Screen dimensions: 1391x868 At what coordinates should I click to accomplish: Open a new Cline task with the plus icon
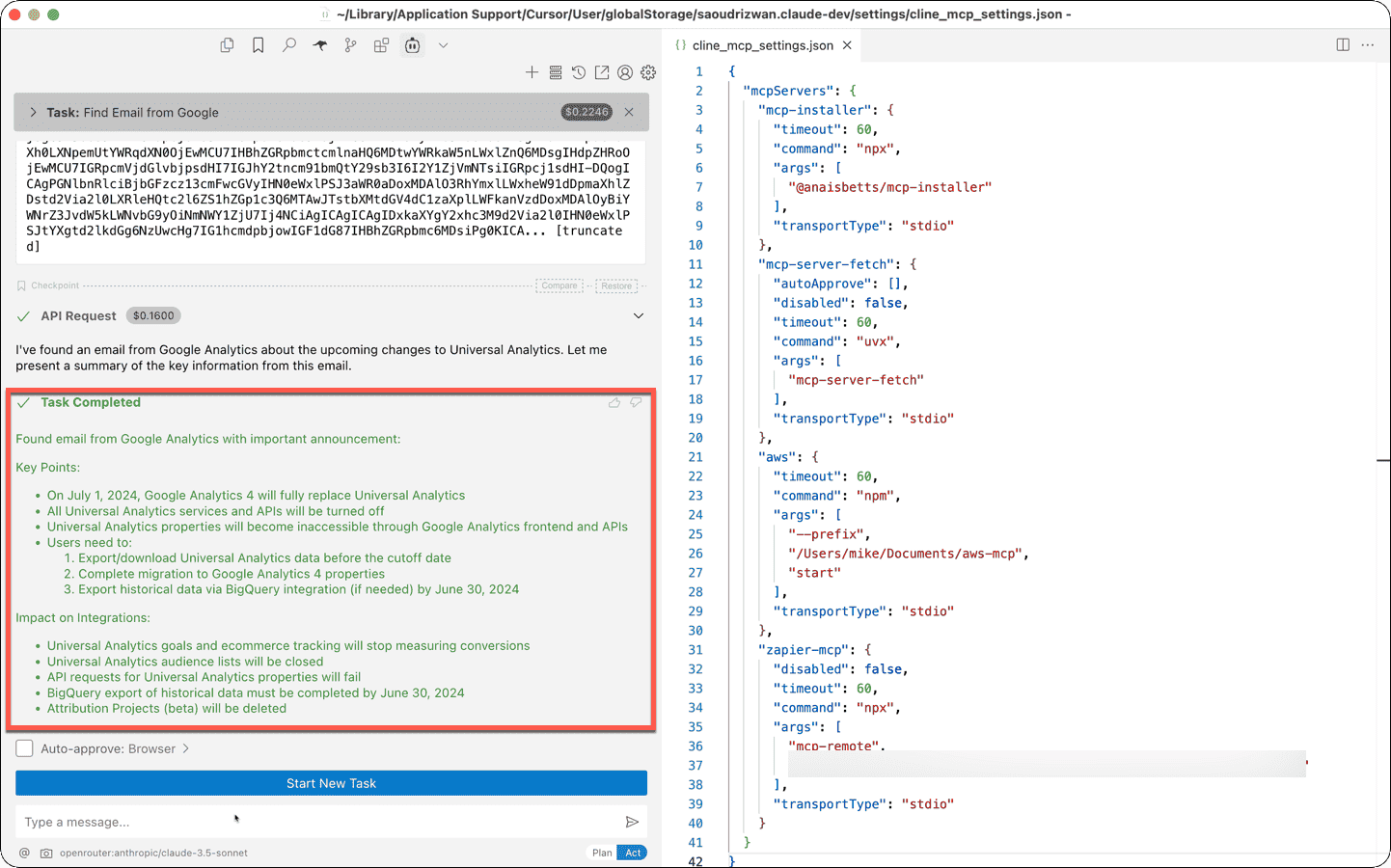[532, 72]
